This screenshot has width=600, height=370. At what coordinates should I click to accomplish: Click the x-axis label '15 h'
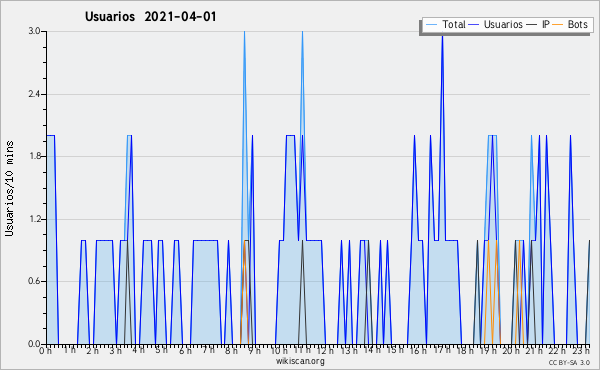pos(395,350)
